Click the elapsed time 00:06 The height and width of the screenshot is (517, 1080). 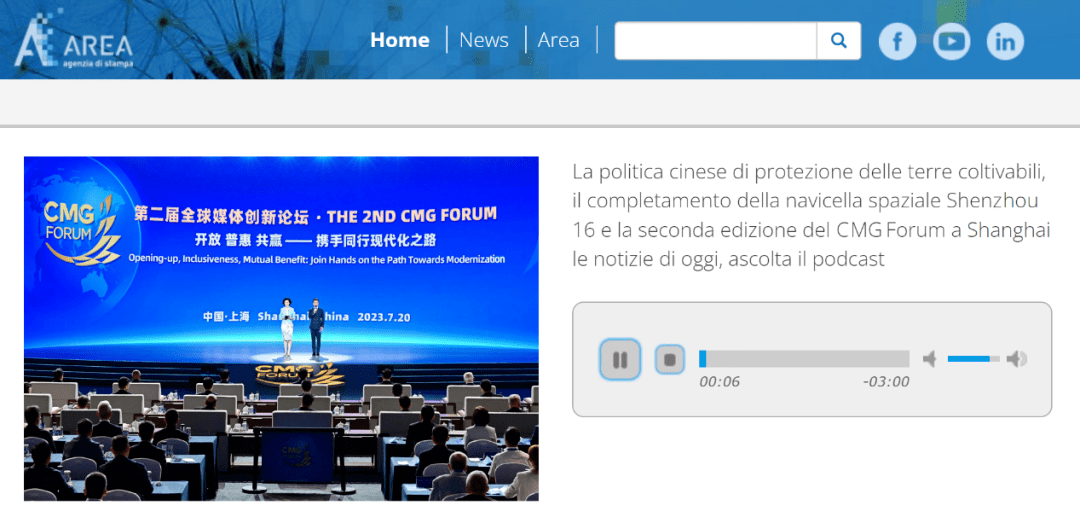coord(719,381)
